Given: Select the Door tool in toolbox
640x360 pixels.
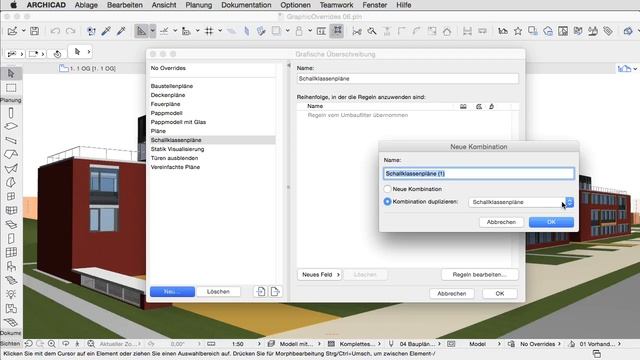Looking at the screenshot, I should (11, 238).
